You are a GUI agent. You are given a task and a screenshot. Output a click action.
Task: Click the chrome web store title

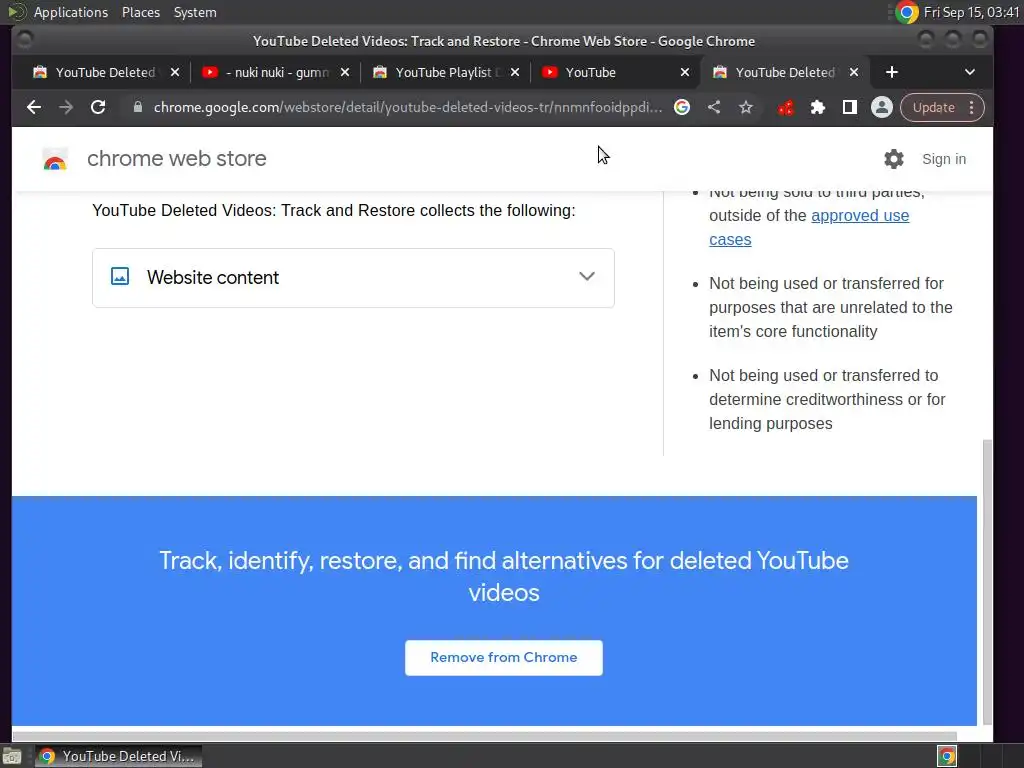(176, 159)
